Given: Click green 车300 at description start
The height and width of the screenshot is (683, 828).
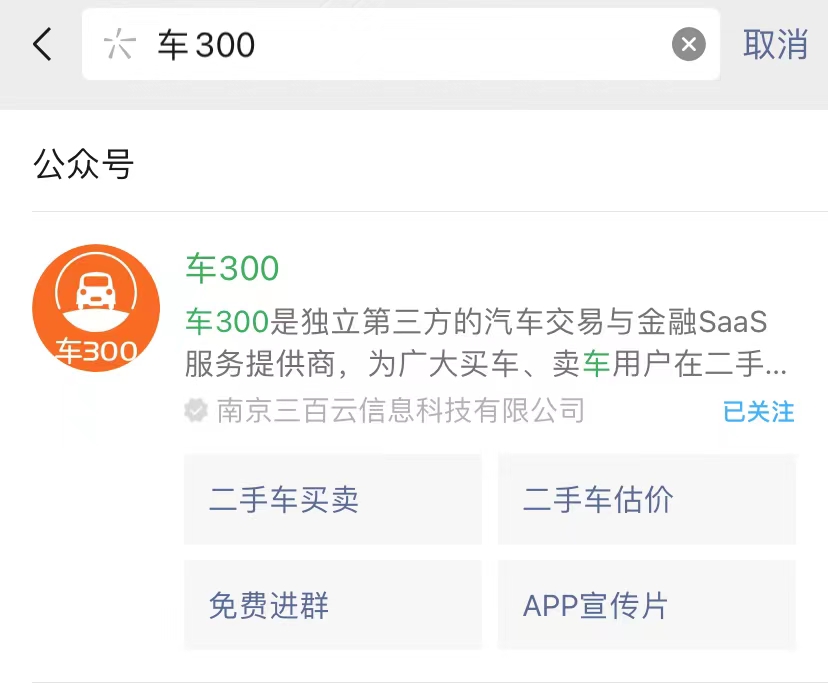Looking at the screenshot, I should click(x=227, y=321).
